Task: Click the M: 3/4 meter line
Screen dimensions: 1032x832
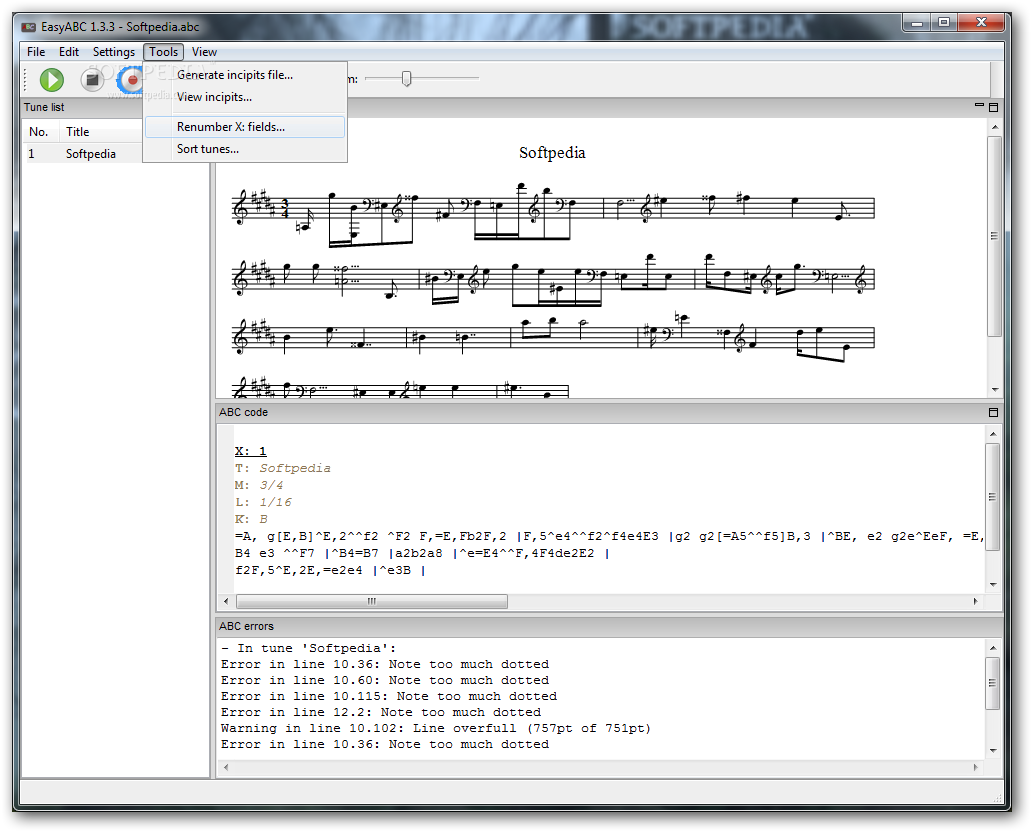Action: click(x=259, y=485)
